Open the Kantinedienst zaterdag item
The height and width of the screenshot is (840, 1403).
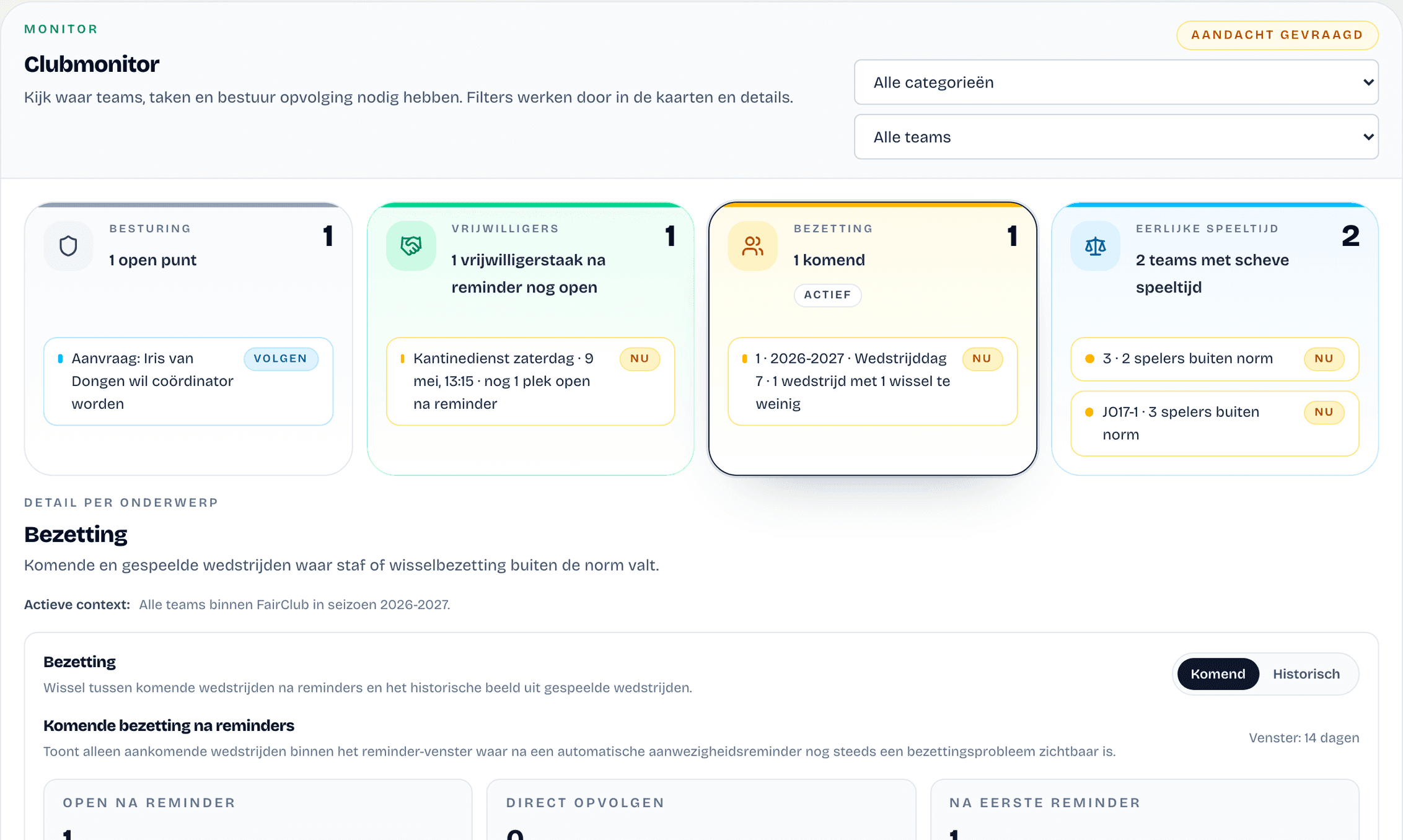(530, 381)
